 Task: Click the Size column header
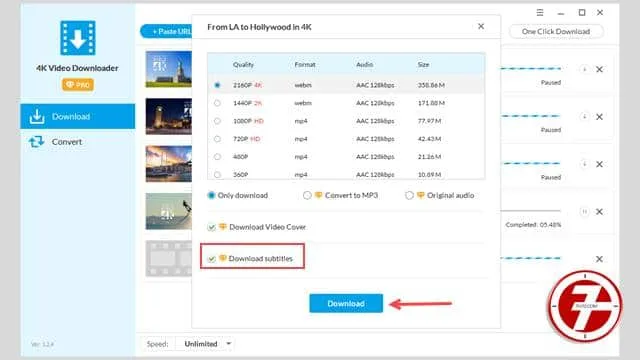(x=423, y=64)
